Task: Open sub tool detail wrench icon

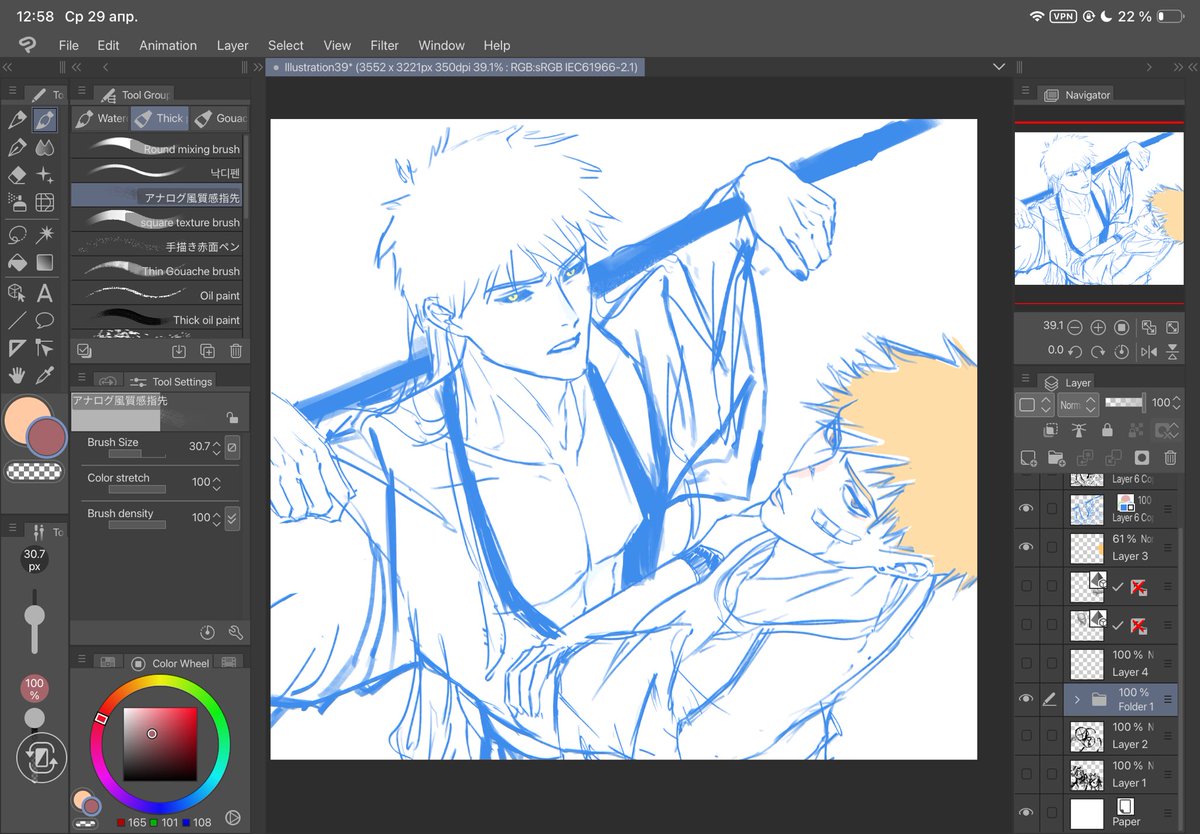Action: point(236,632)
